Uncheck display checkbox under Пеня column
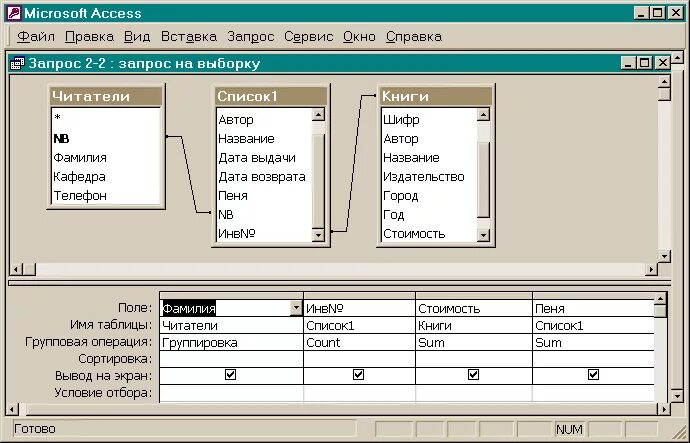 pyautogui.click(x=593, y=375)
